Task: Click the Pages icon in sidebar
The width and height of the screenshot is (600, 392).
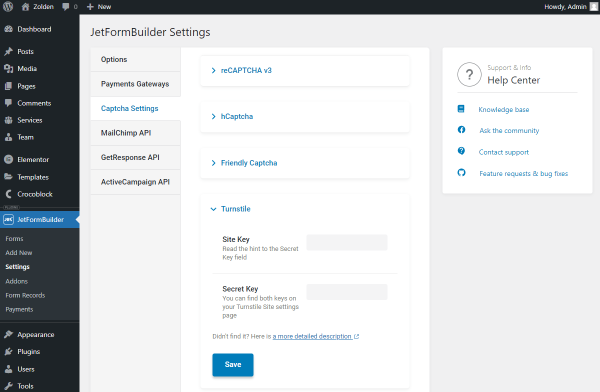Action: (8, 86)
